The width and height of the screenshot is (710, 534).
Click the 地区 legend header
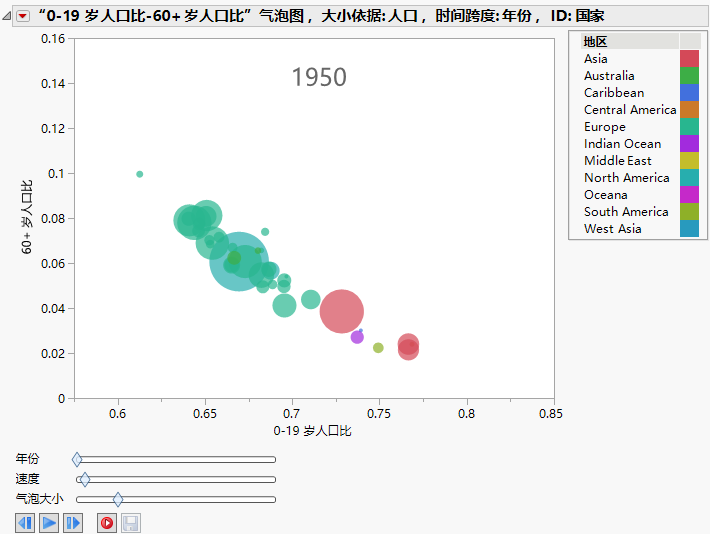pyautogui.click(x=595, y=42)
